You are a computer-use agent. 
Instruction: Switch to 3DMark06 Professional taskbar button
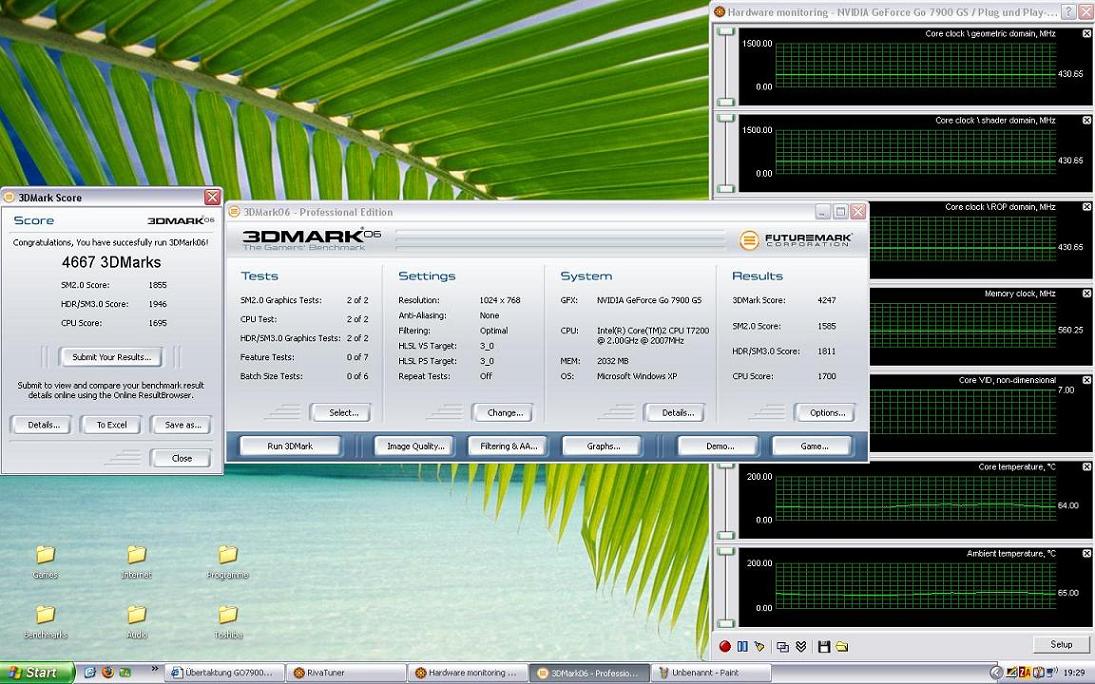point(588,673)
